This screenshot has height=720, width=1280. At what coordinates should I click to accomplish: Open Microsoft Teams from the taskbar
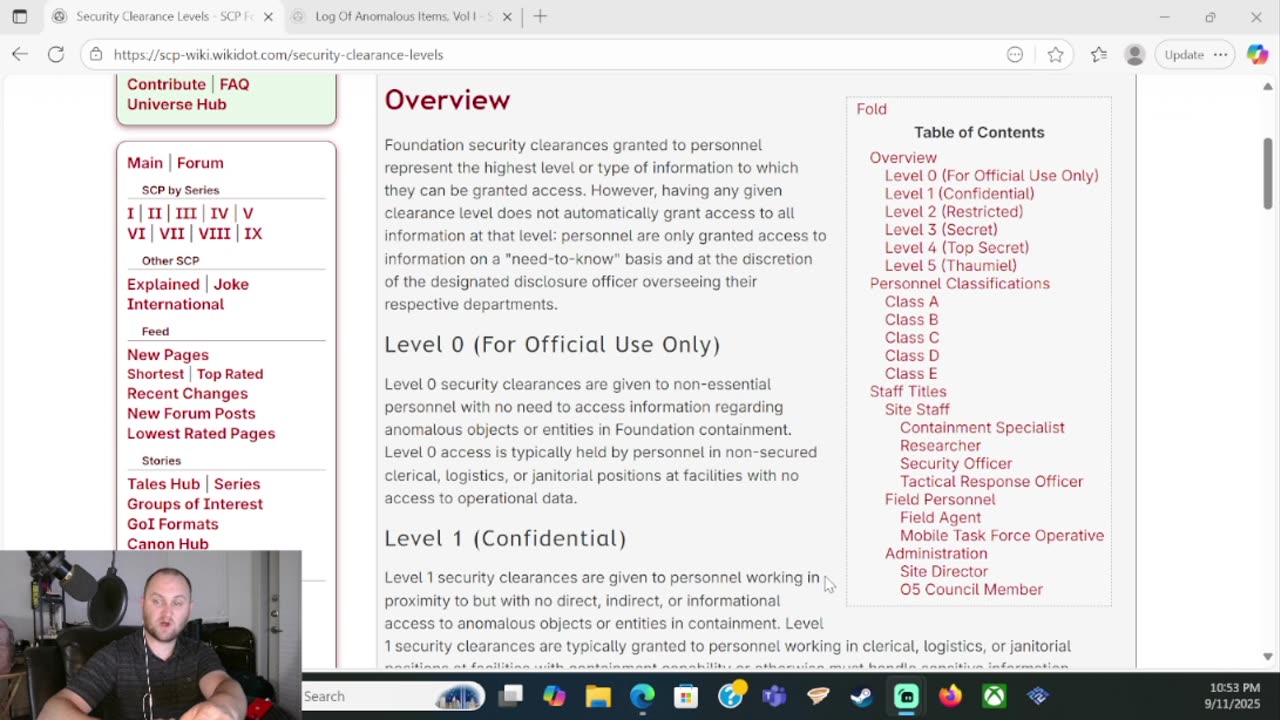[774, 696]
